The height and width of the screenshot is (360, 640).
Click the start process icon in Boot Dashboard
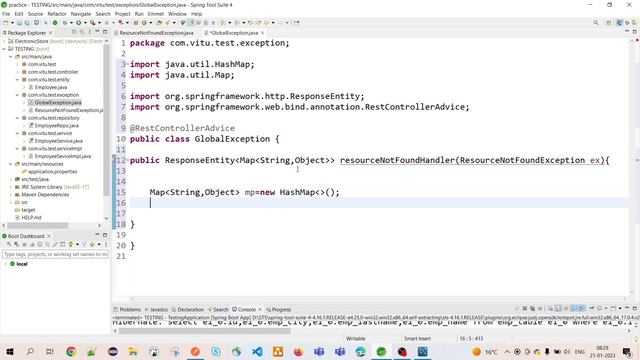pos(9,244)
